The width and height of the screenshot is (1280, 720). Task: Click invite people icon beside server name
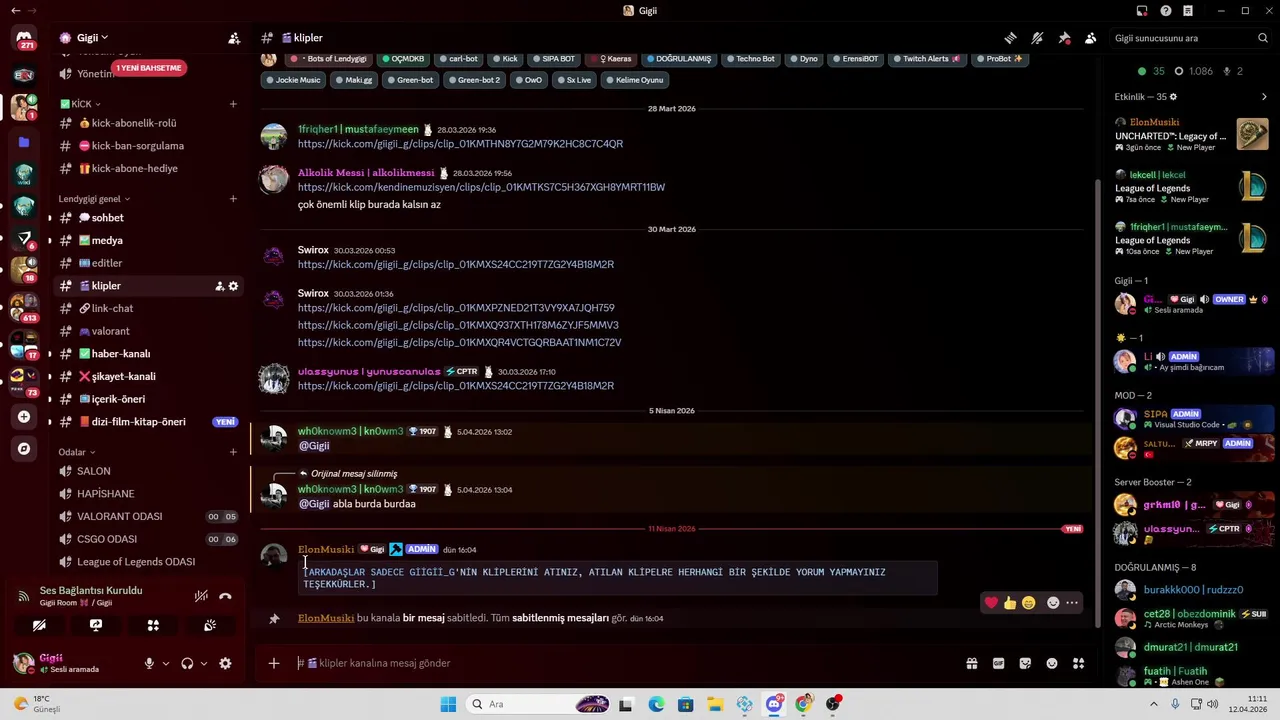tap(233, 38)
